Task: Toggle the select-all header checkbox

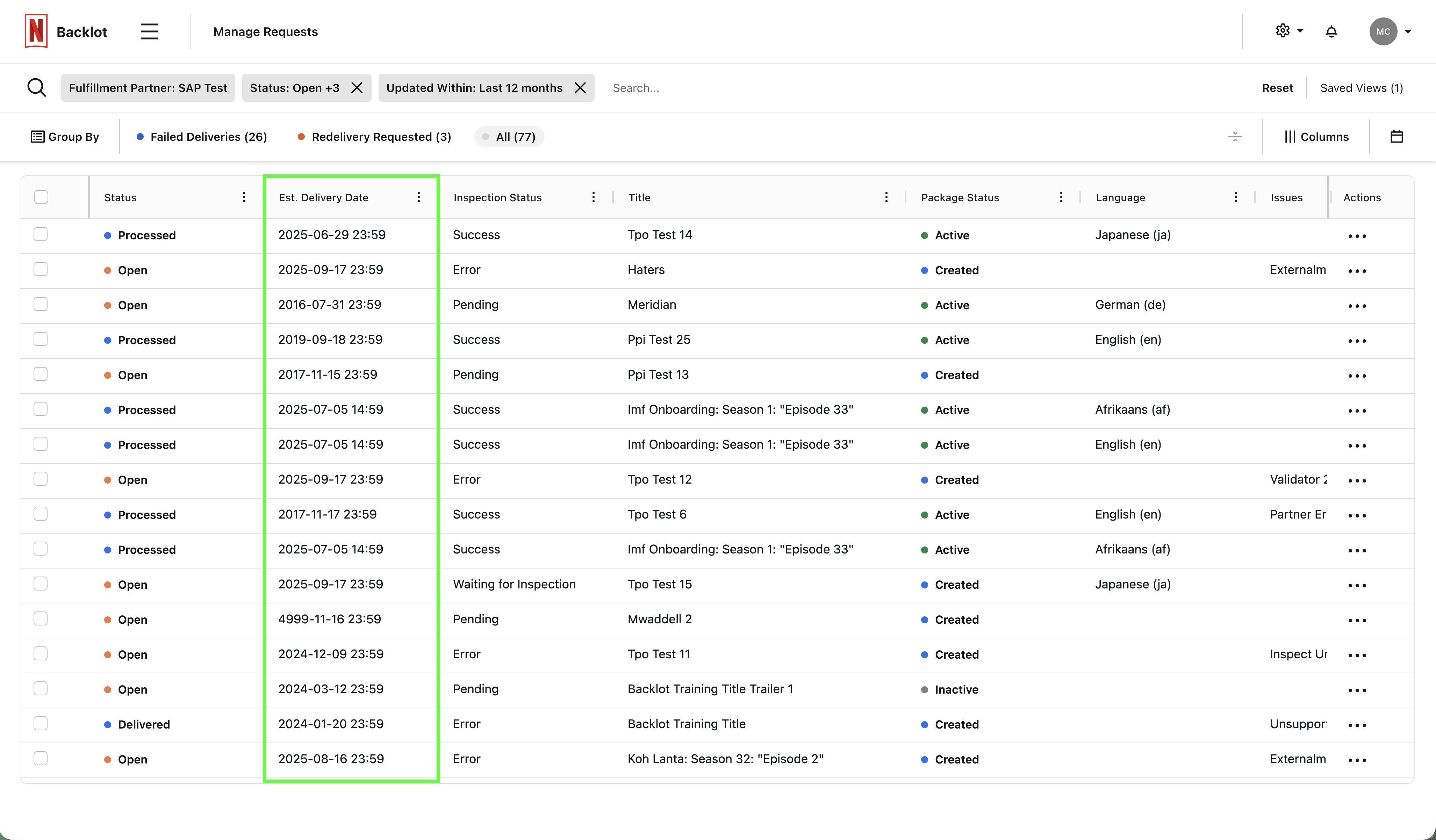Action: 41,197
